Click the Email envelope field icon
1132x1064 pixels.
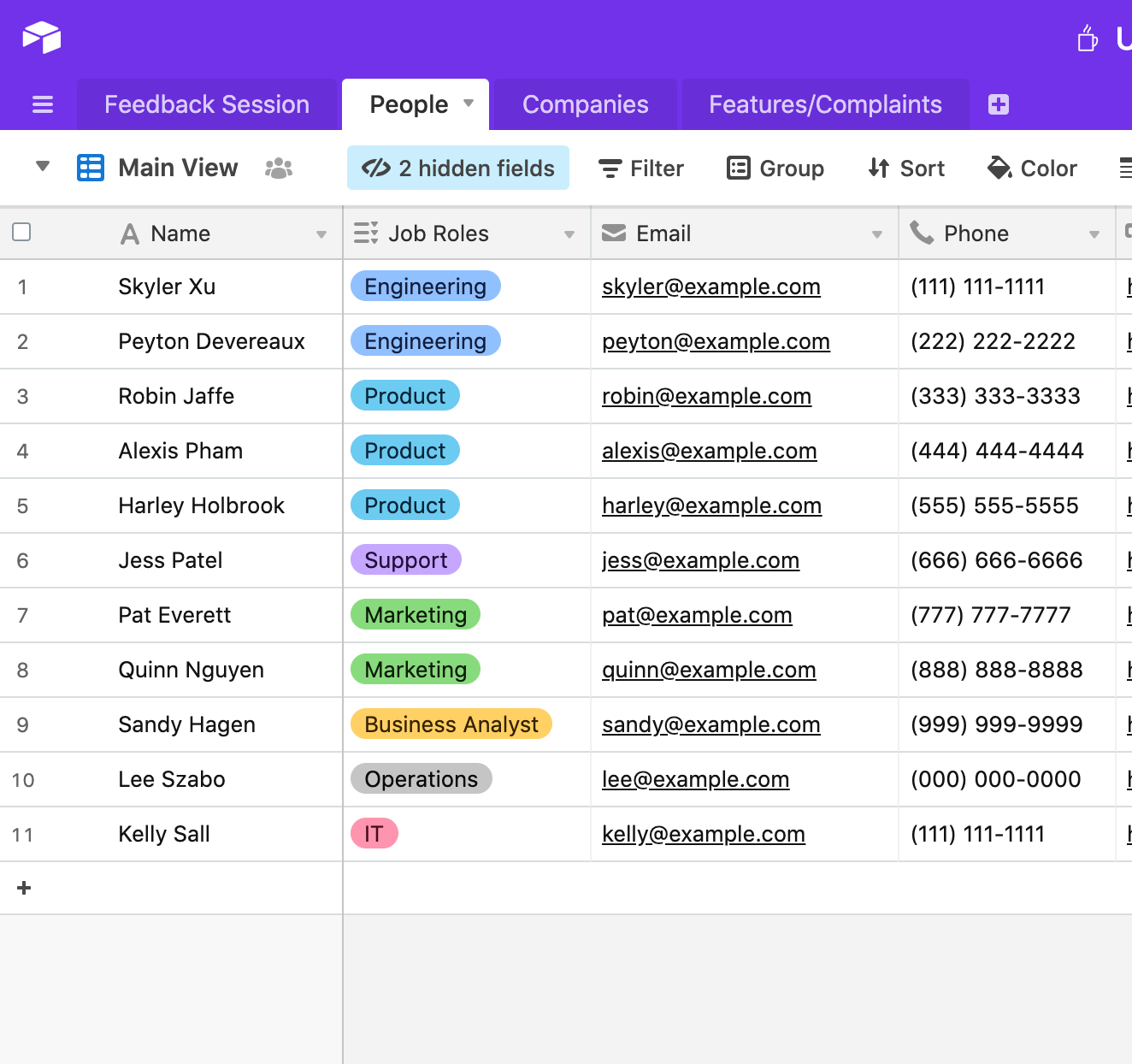pos(614,233)
